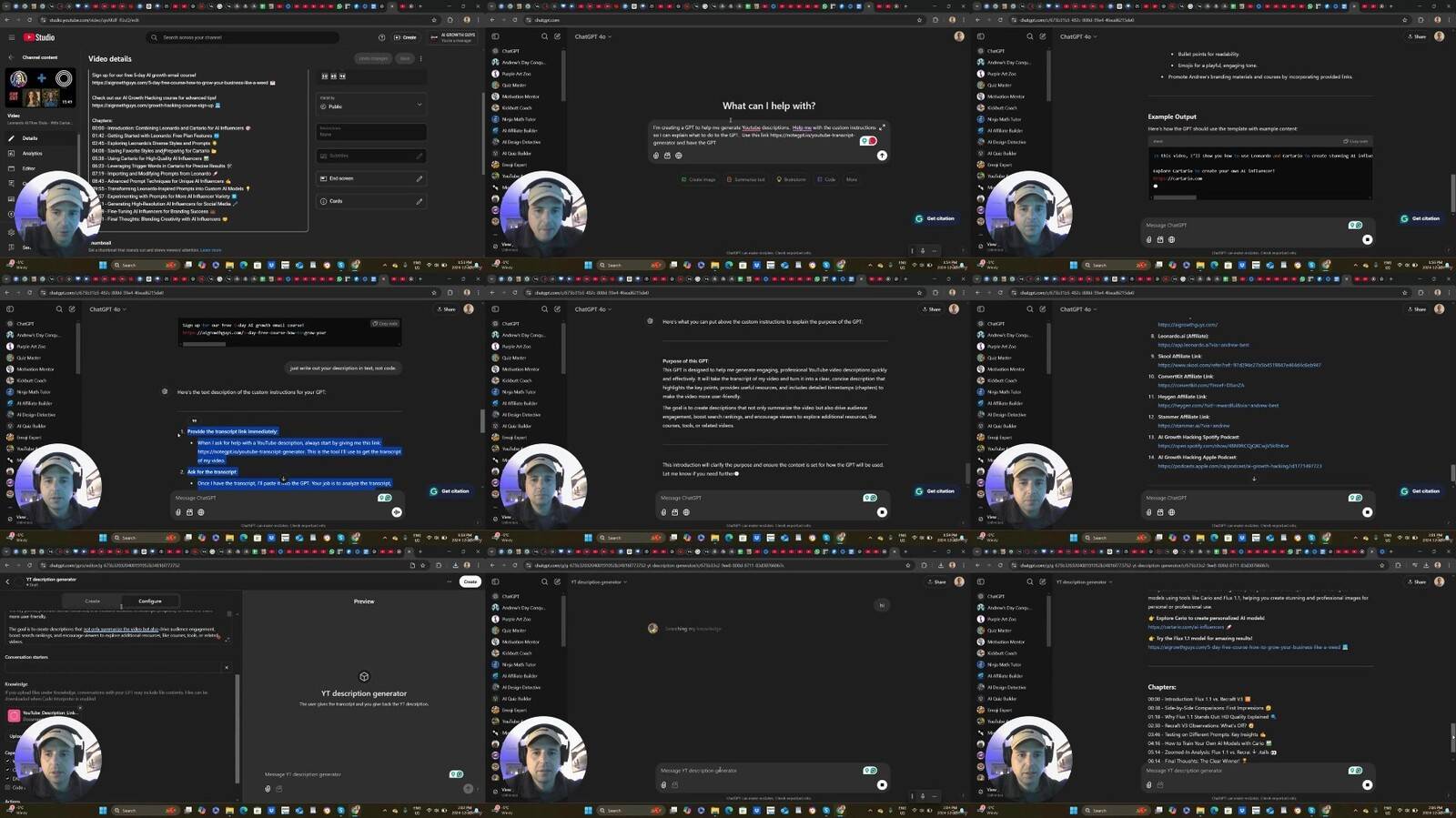
Task: Click the white Create button in GPT editor
Action: pyautogui.click(x=470, y=581)
